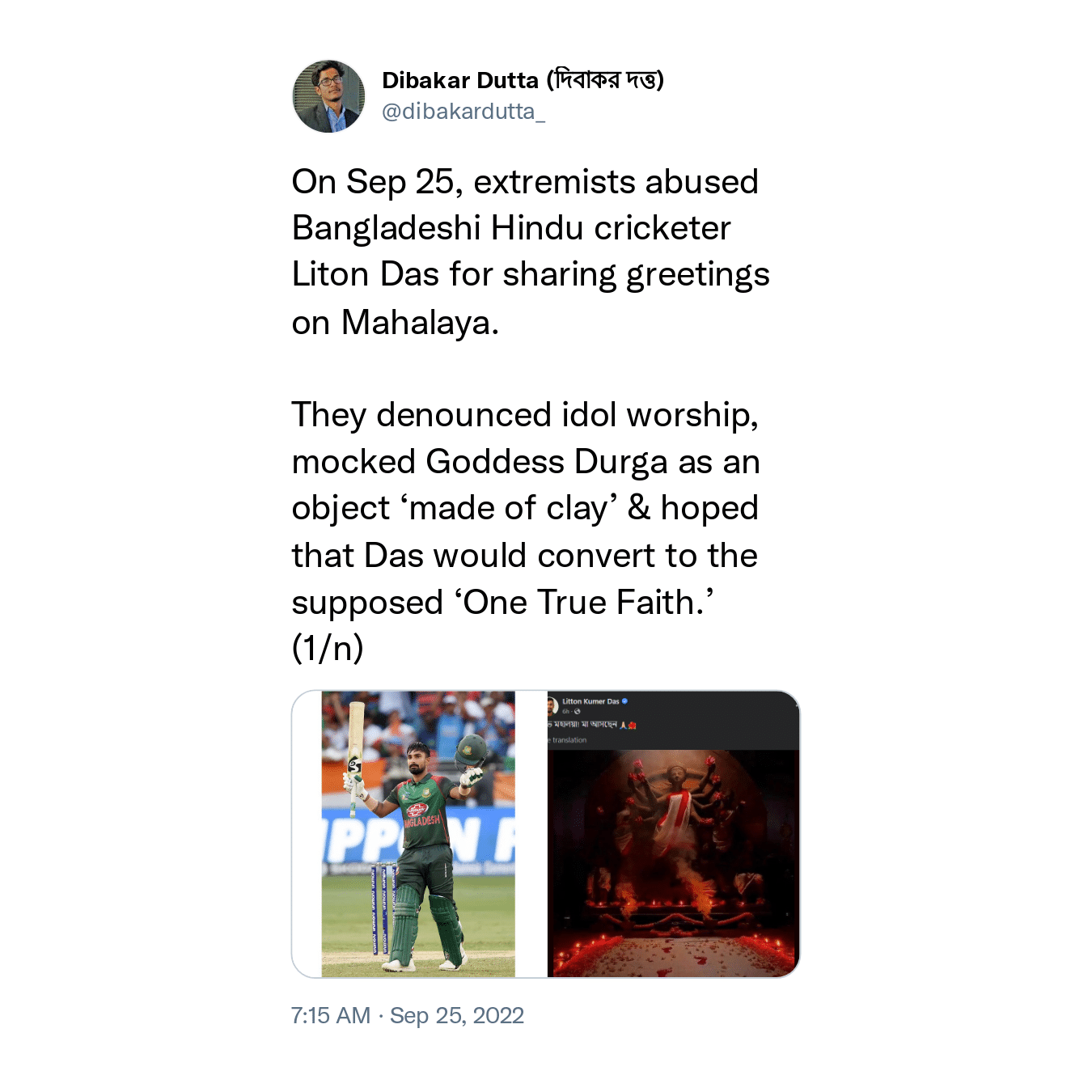Viewport: 1092px width, 1092px height.
Task: Click Litton Das's small avatar in embedded post
Action: coord(553,706)
